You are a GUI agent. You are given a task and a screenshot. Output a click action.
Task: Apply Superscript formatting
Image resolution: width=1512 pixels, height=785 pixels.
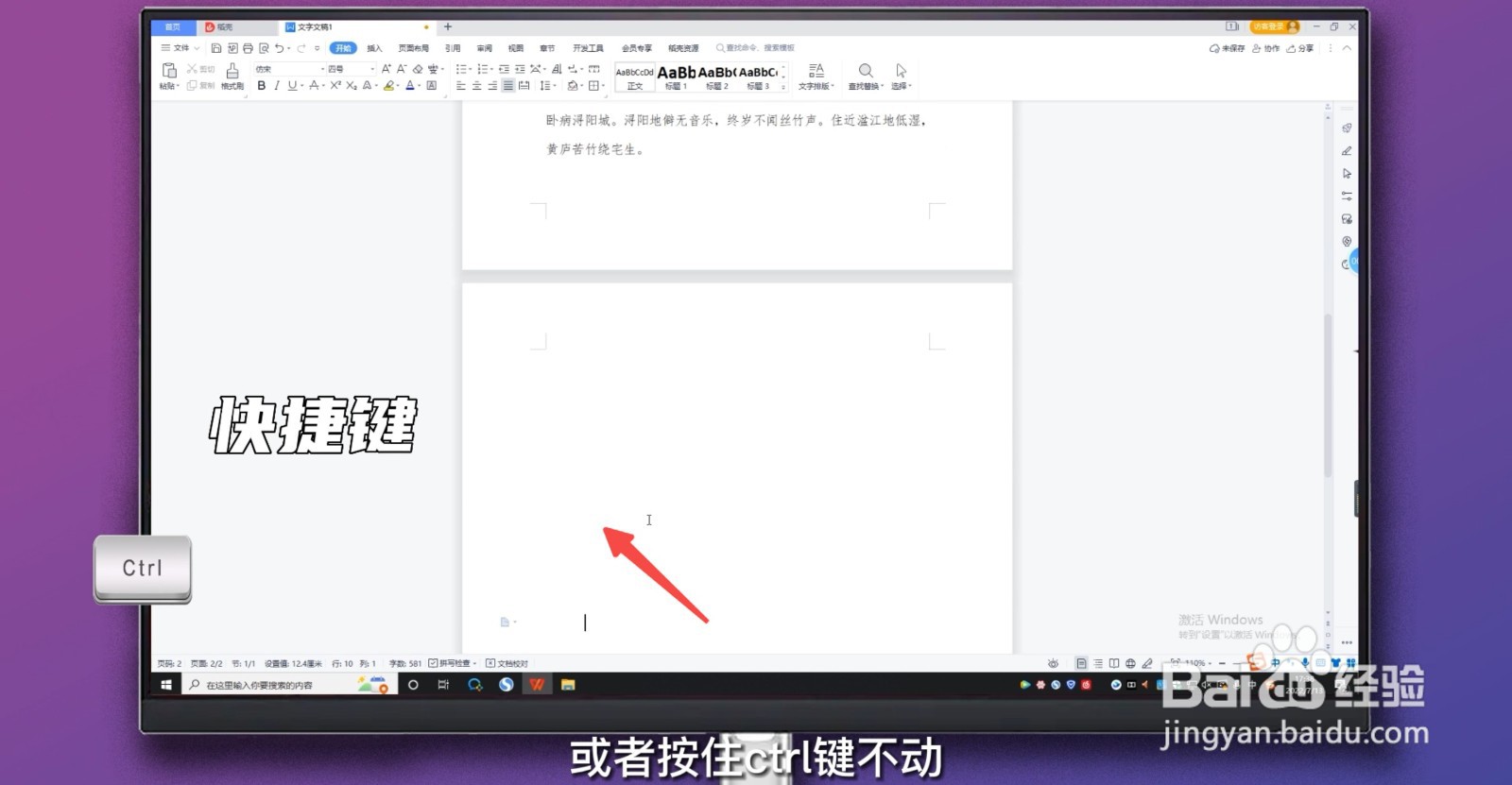coord(335,85)
